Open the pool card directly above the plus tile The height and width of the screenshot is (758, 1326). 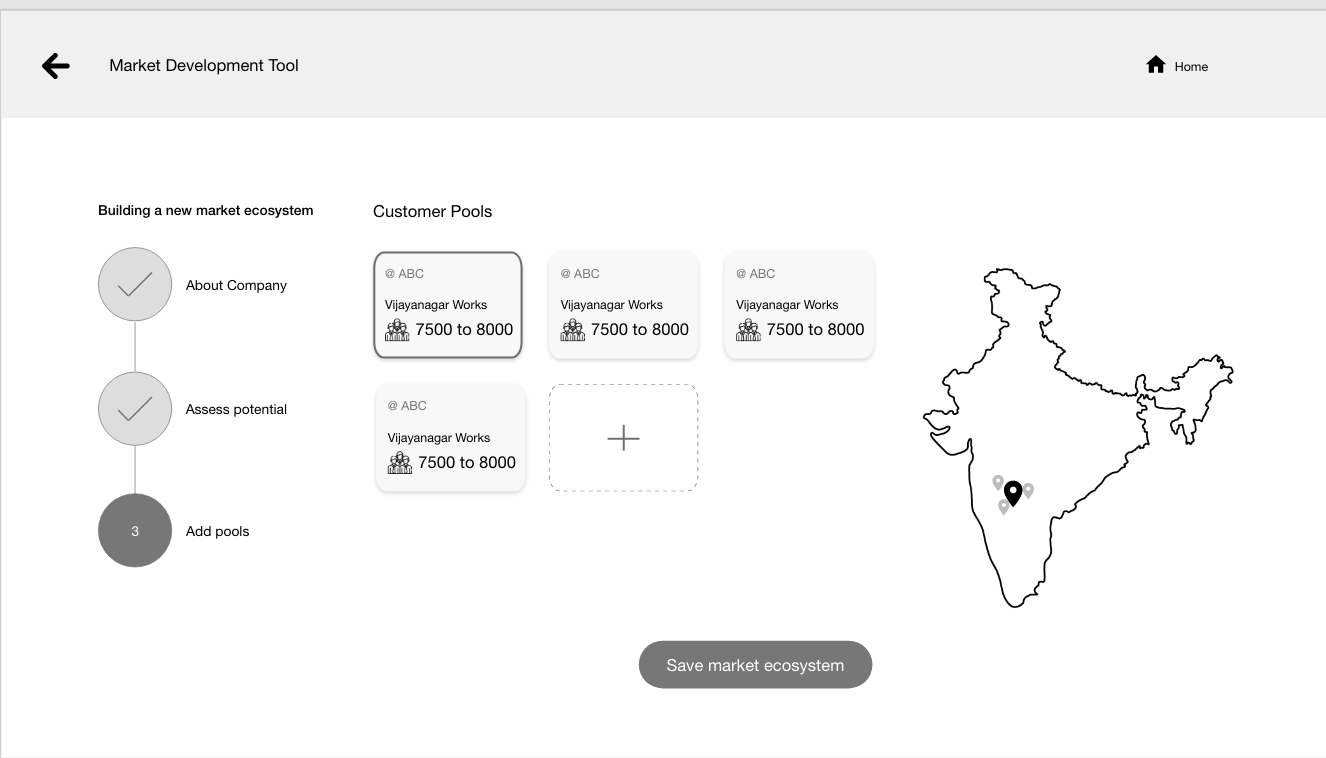[623, 305]
